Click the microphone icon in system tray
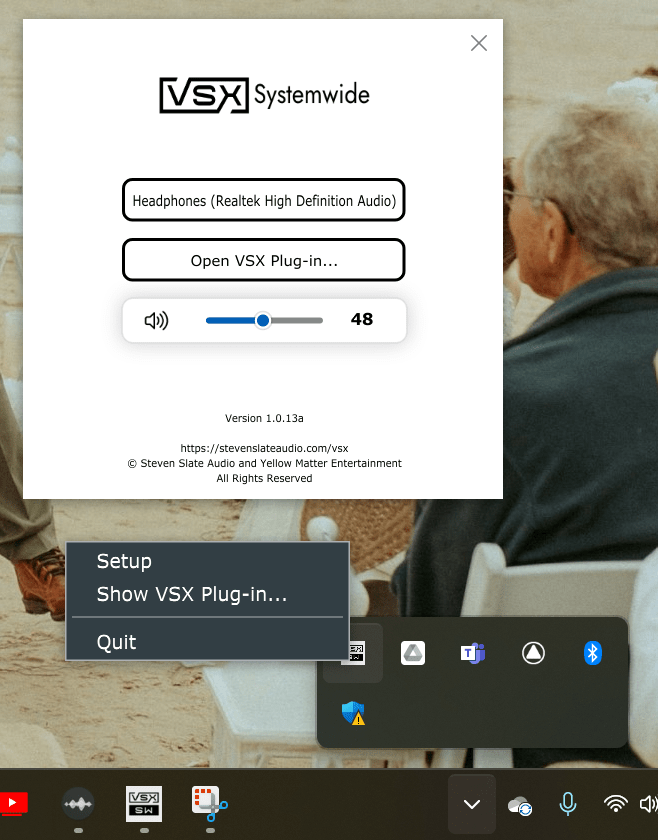This screenshot has height=840, width=658. [x=568, y=804]
